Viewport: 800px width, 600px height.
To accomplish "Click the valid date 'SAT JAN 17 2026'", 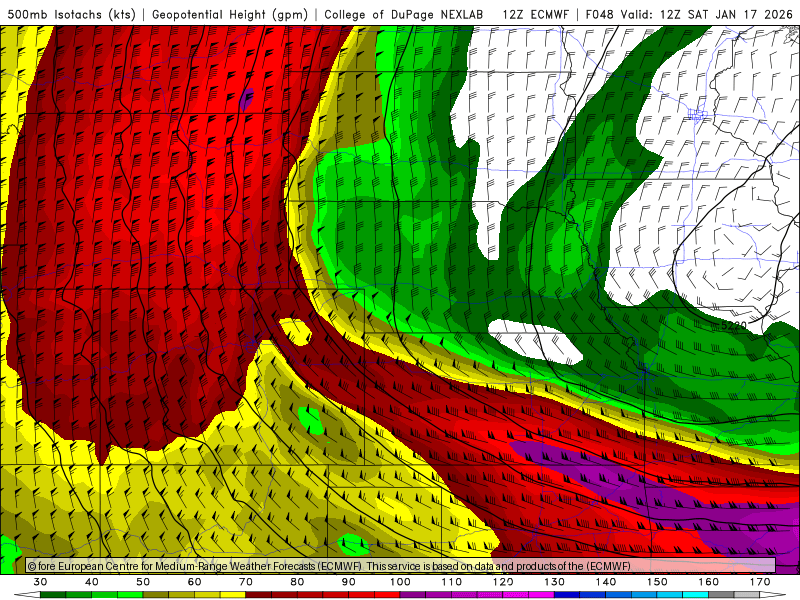I will [x=740, y=14].
